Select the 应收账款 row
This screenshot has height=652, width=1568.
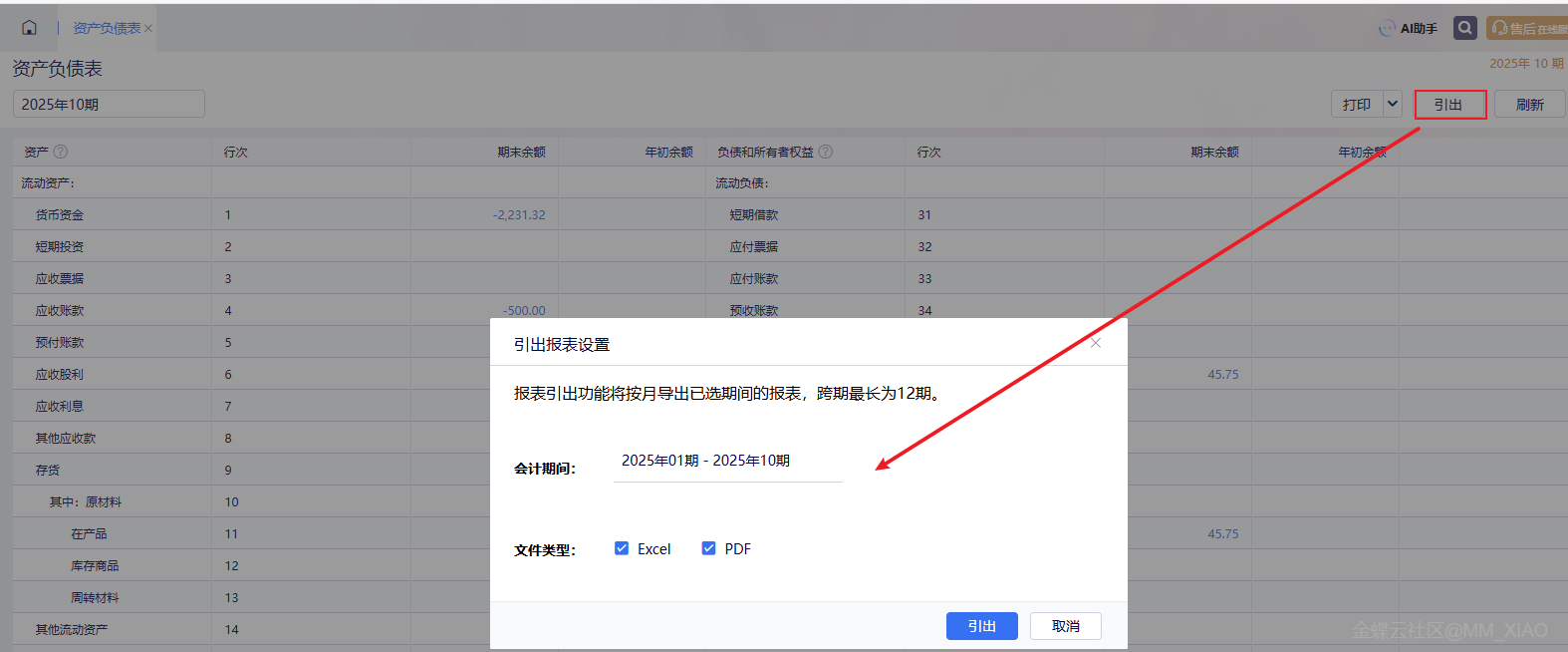pyautogui.click(x=60, y=311)
